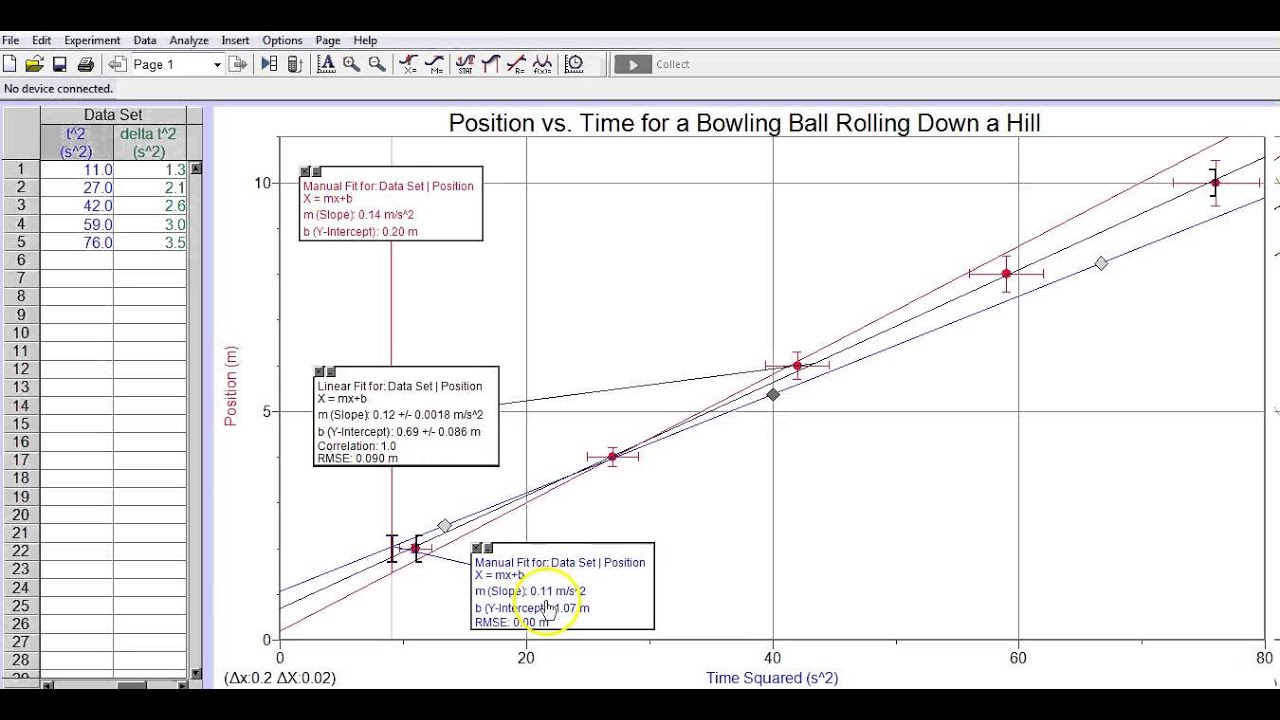Open the Help menu
The width and height of the screenshot is (1280, 720).
pos(365,41)
